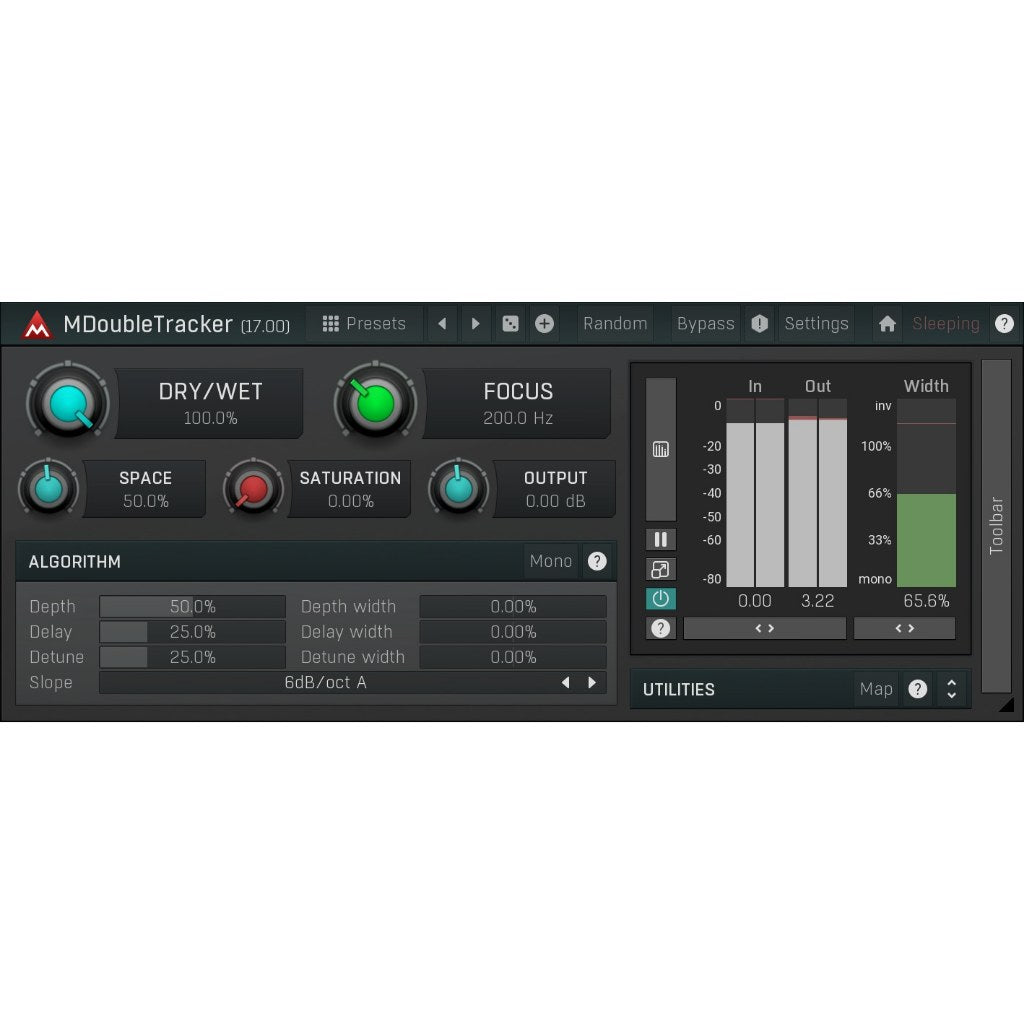Open the exclamation warning panel icon
Viewport: 1024px width, 1024px height.
coord(758,323)
